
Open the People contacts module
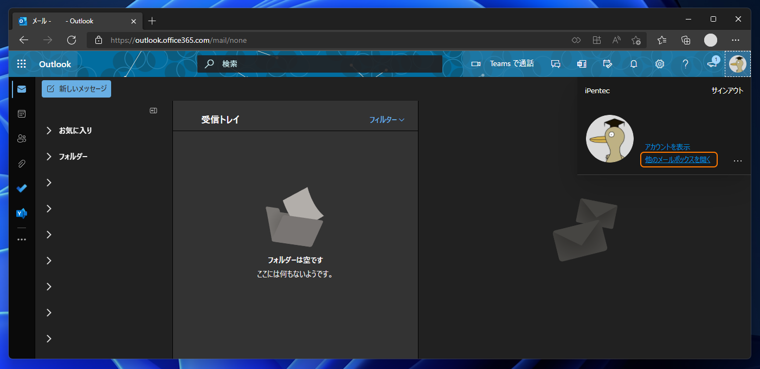tap(21, 139)
